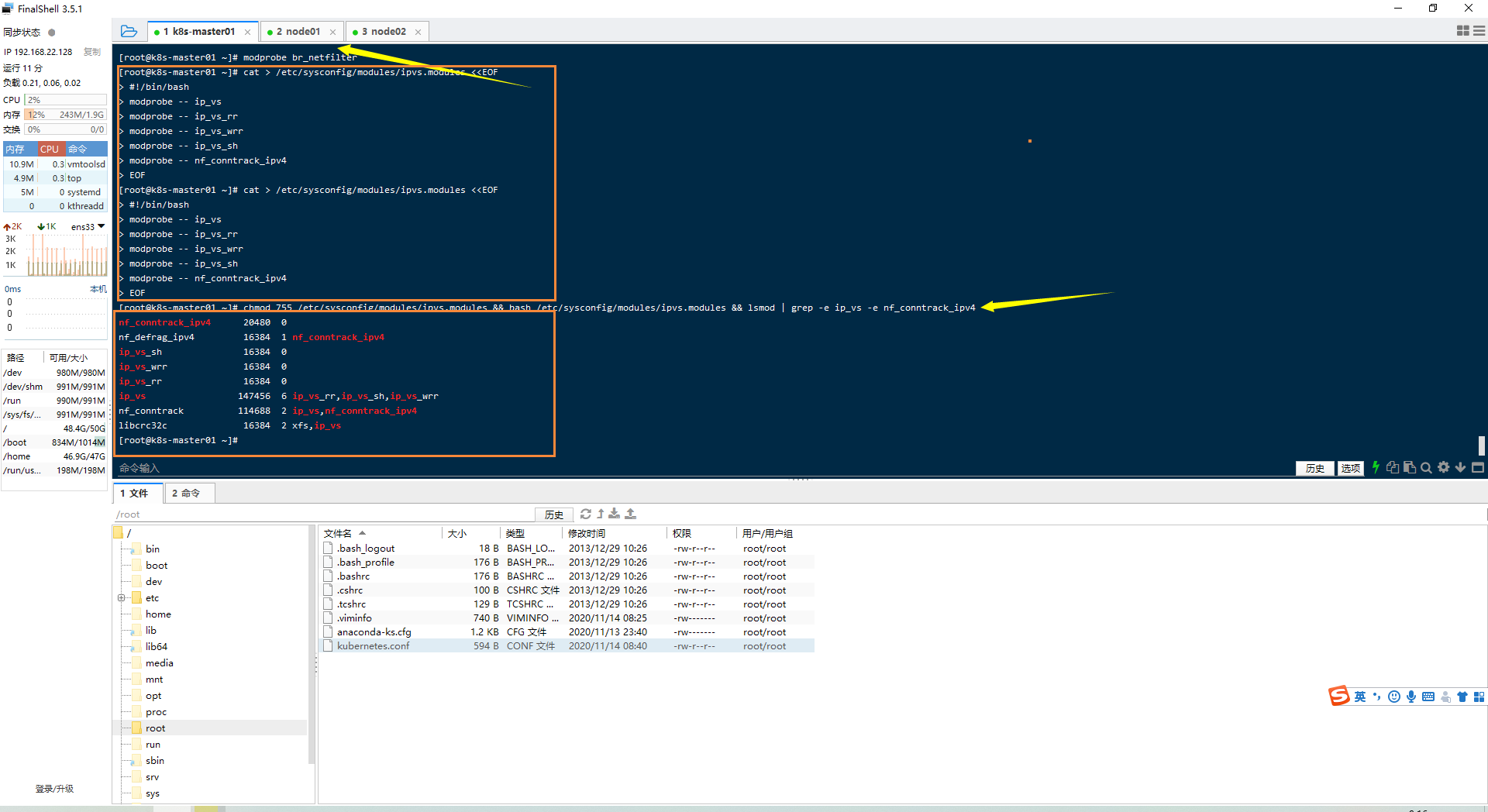Click the fullscreen window icon in terminal toolbar

click(x=1478, y=467)
